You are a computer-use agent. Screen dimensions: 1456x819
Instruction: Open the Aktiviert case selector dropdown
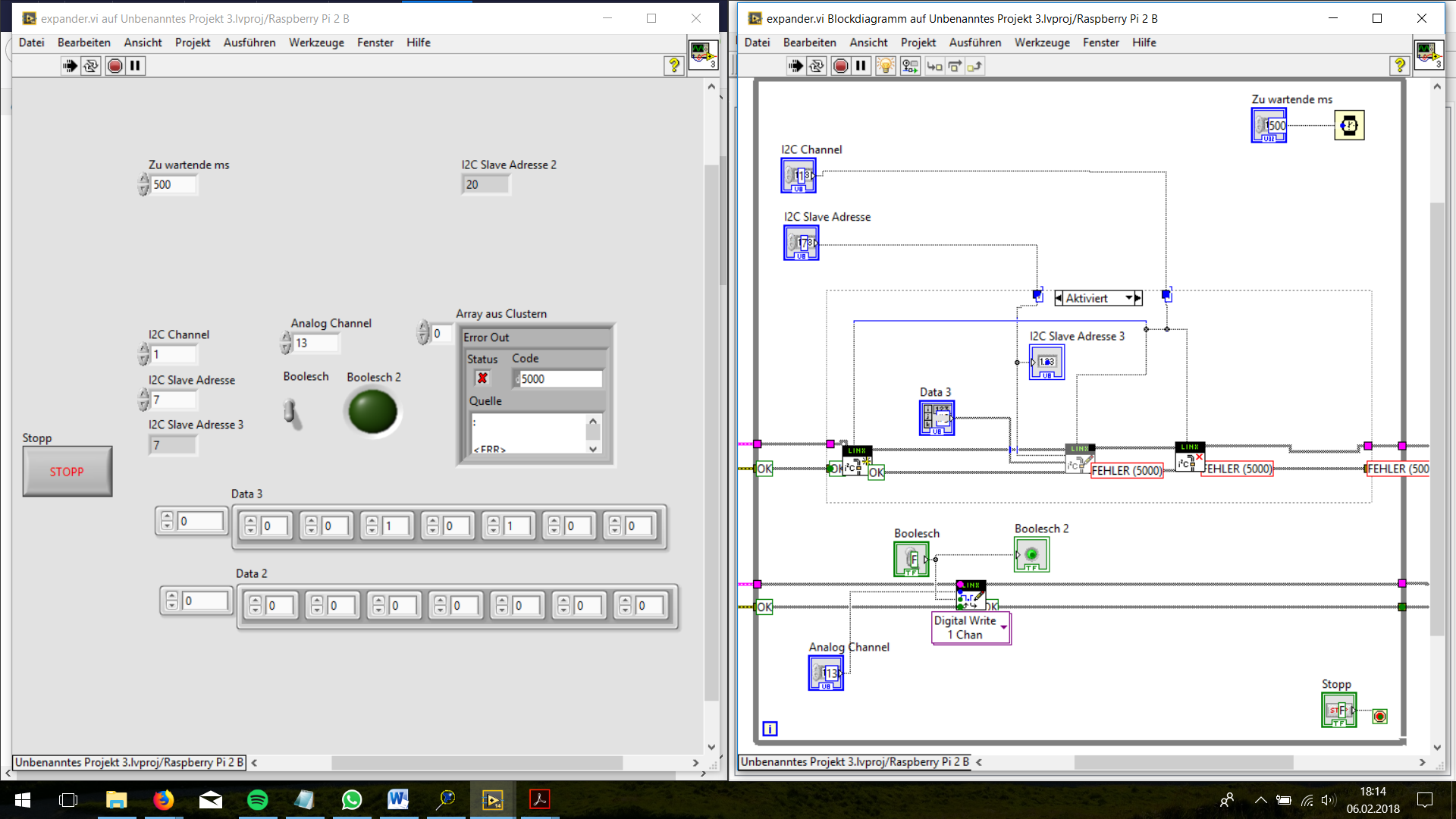point(1128,298)
